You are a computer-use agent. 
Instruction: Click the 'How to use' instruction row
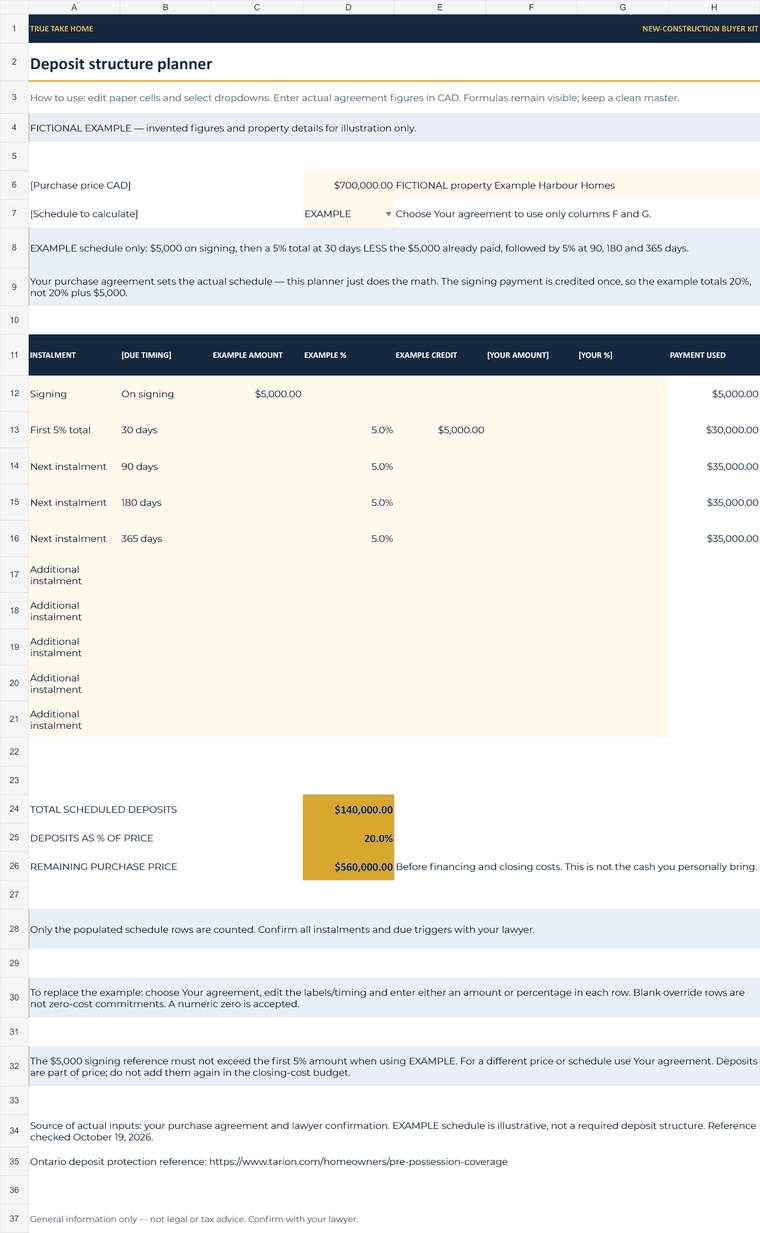394,98
